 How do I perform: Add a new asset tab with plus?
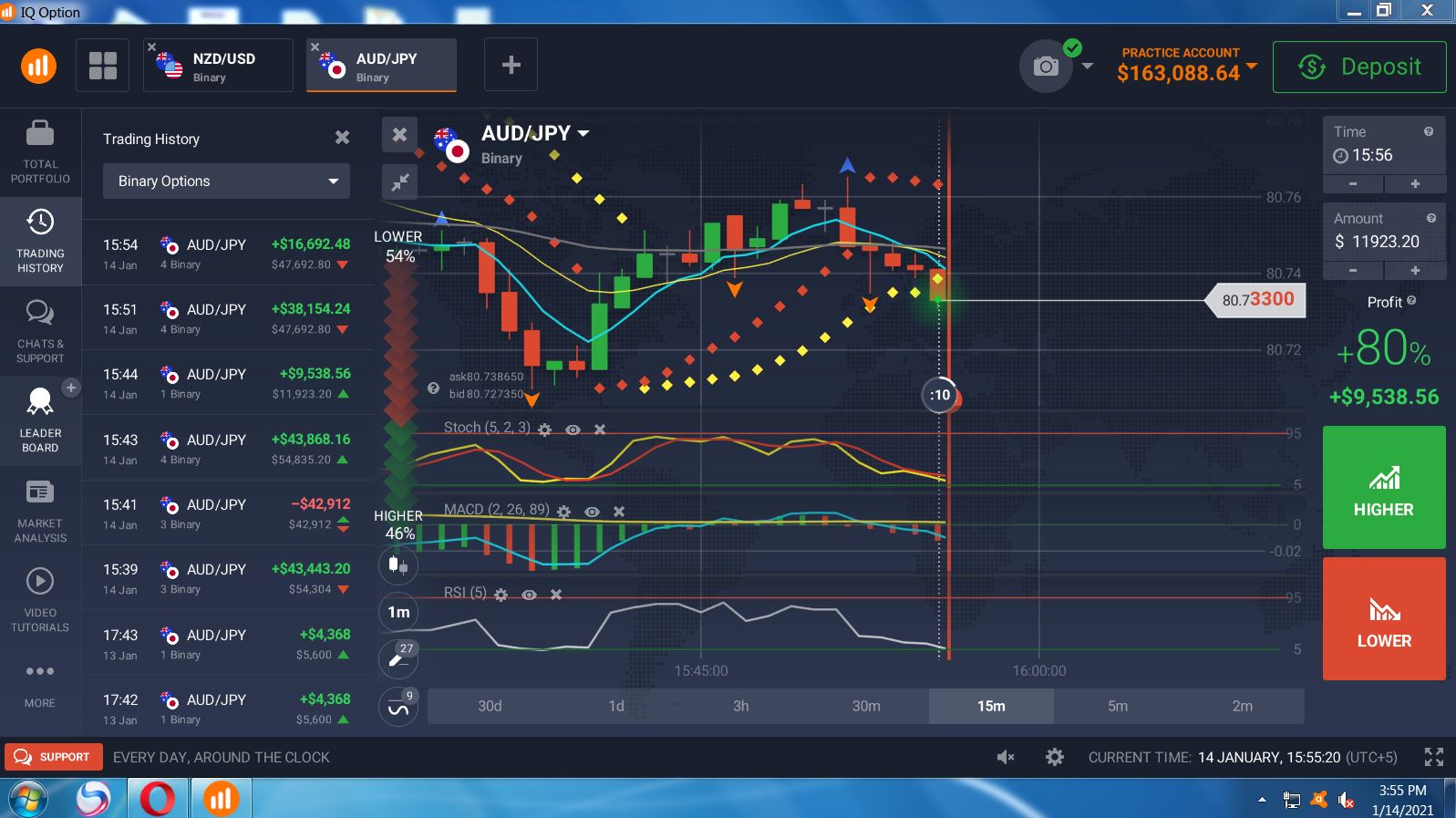(x=511, y=65)
